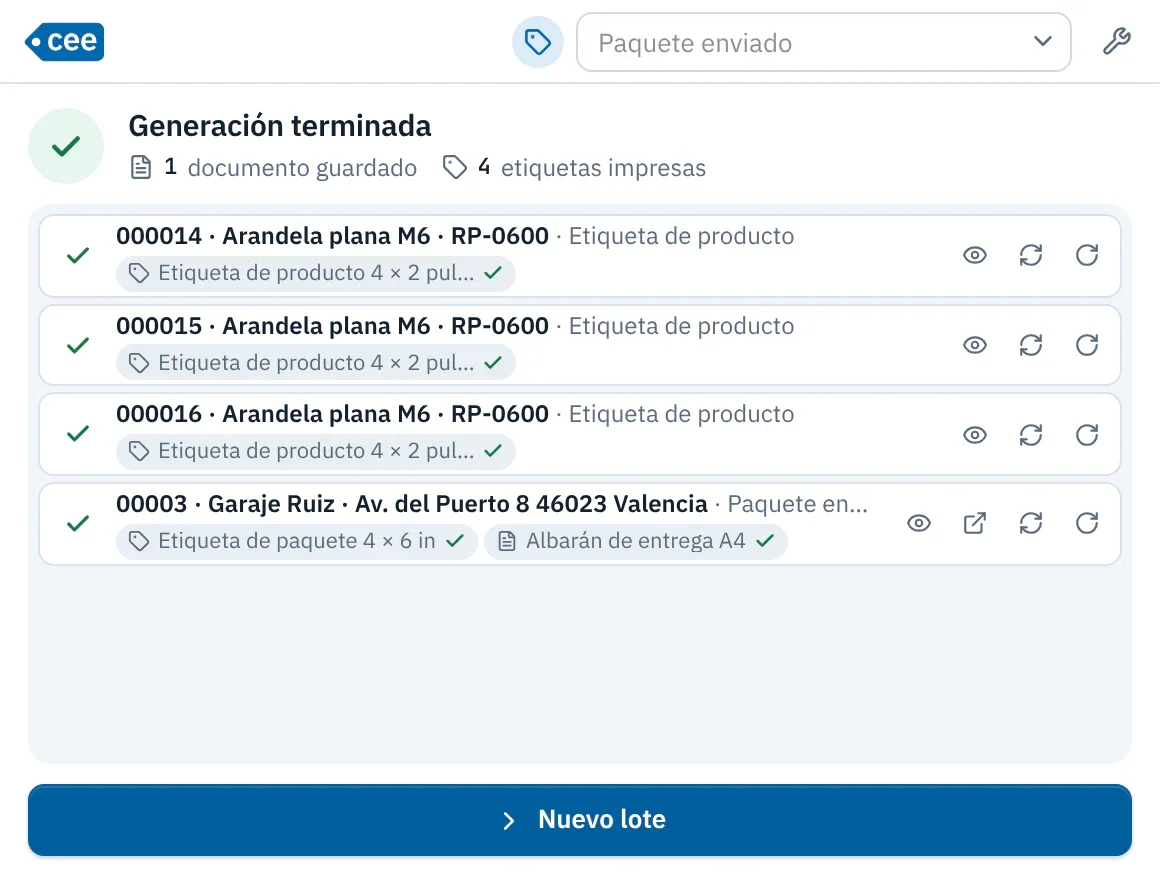Select row 000016 · Arandela plana M6
1160x880 pixels.
[580, 435]
